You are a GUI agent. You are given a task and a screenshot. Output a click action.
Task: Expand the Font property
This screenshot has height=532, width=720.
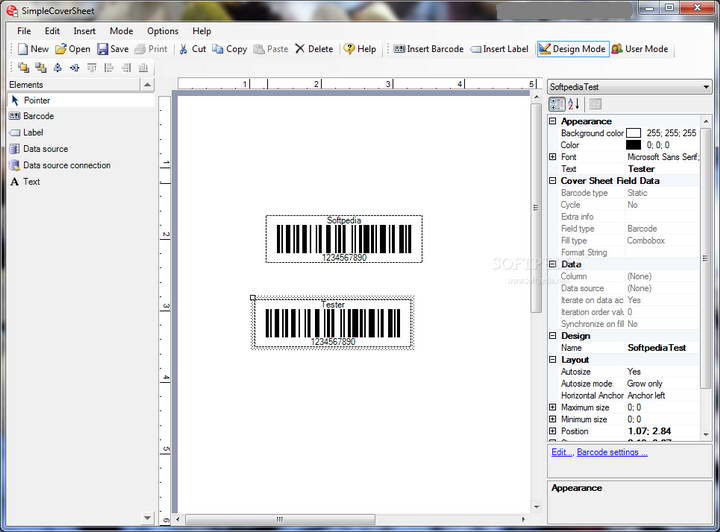click(553, 157)
